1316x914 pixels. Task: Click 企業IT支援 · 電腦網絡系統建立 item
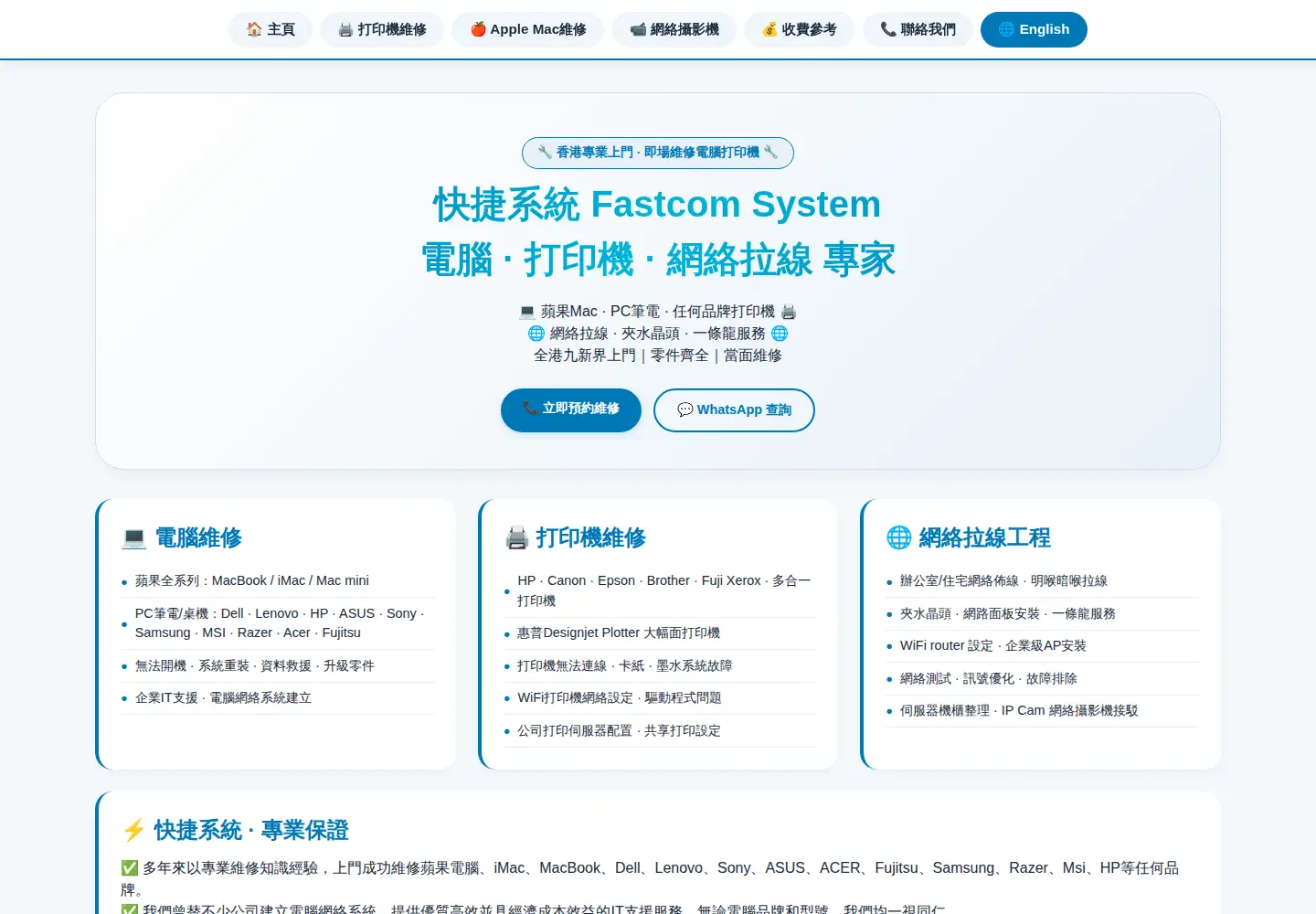point(278,698)
